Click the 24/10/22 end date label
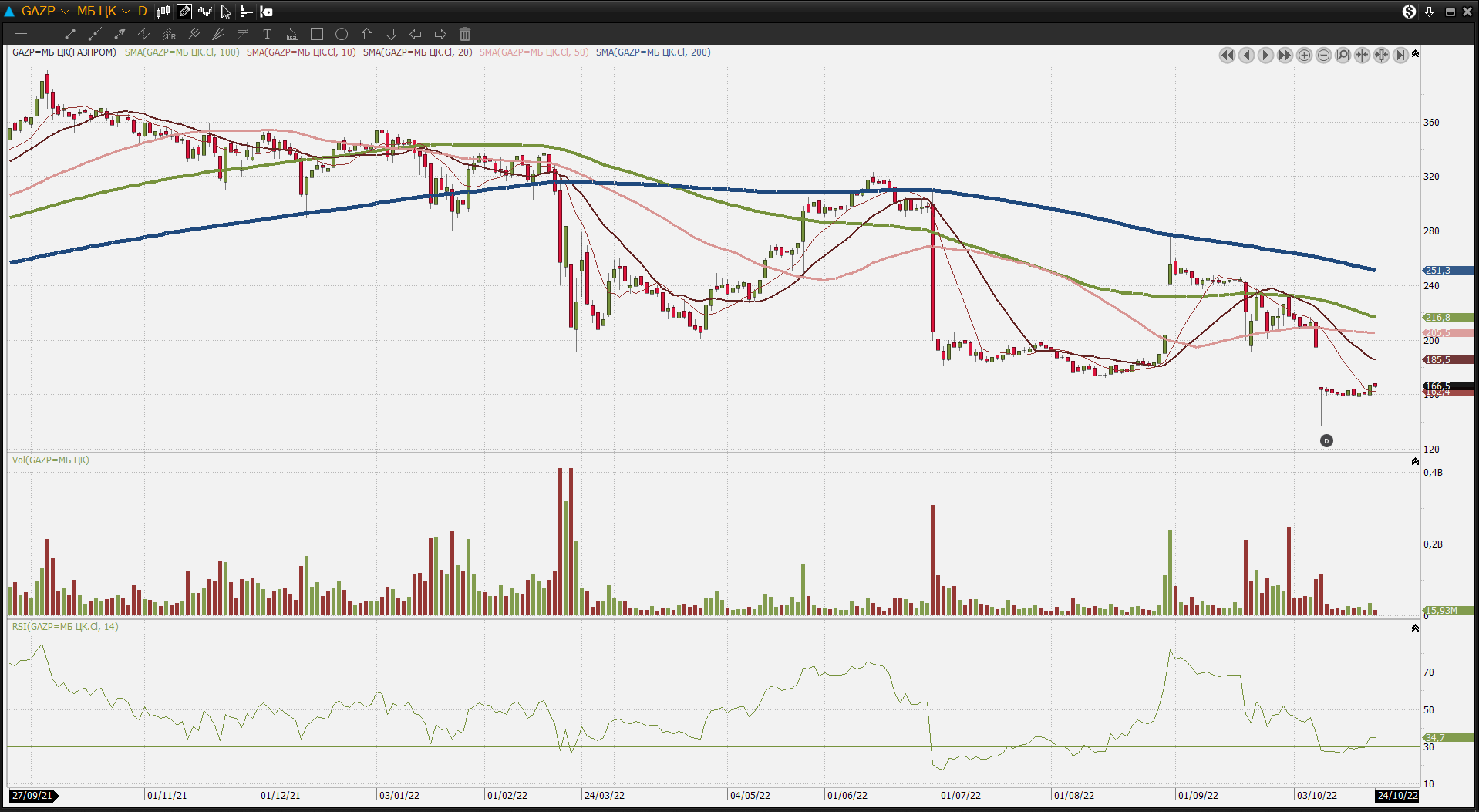The width and height of the screenshot is (1479, 812). coord(1397,796)
